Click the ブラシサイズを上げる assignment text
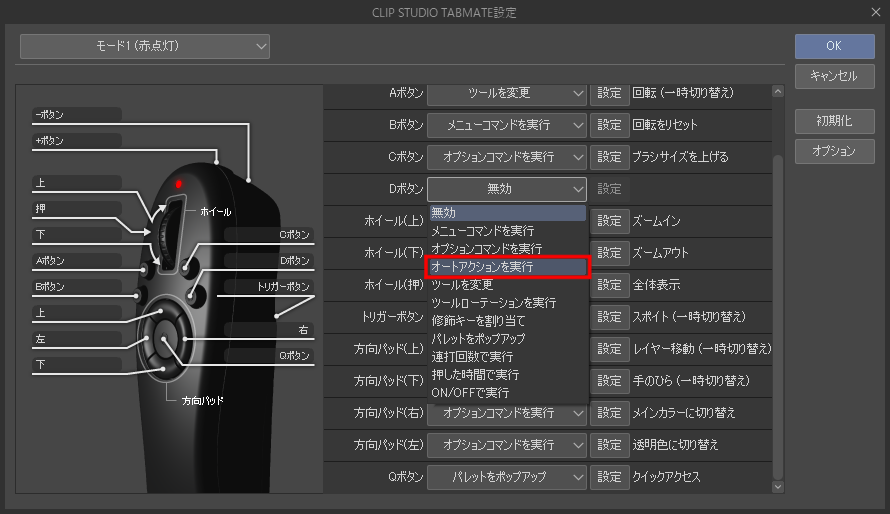Screen dimensions: 890x514 (x=680, y=157)
